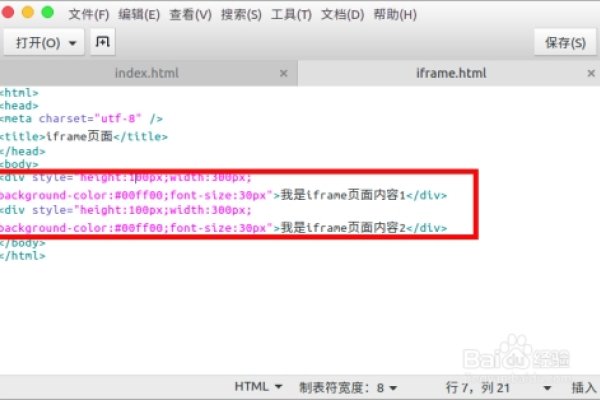This screenshot has height=400, width=600.
Task: Open the HTML language dropdown
Action: pos(258,387)
